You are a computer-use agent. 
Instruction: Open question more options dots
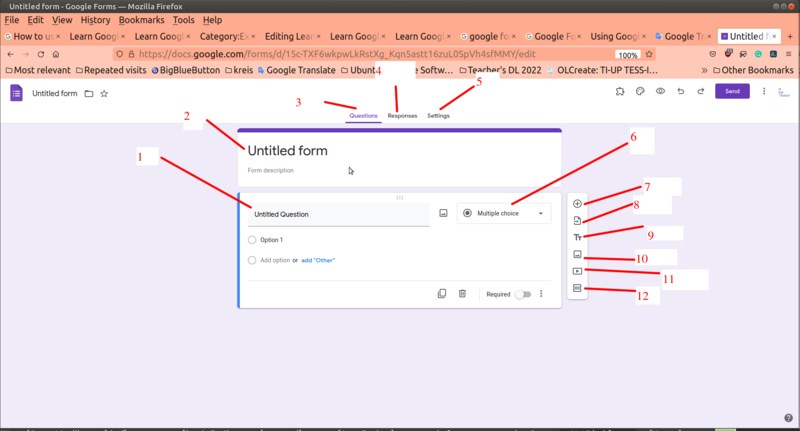pos(541,294)
